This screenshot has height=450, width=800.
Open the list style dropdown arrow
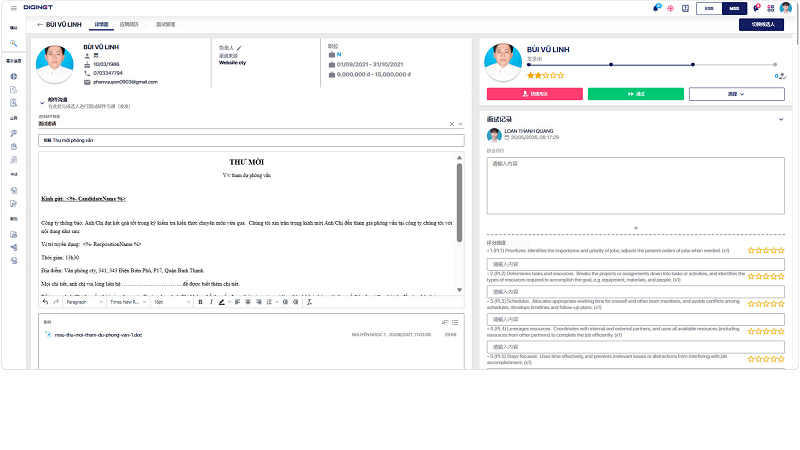[x=277, y=302]
